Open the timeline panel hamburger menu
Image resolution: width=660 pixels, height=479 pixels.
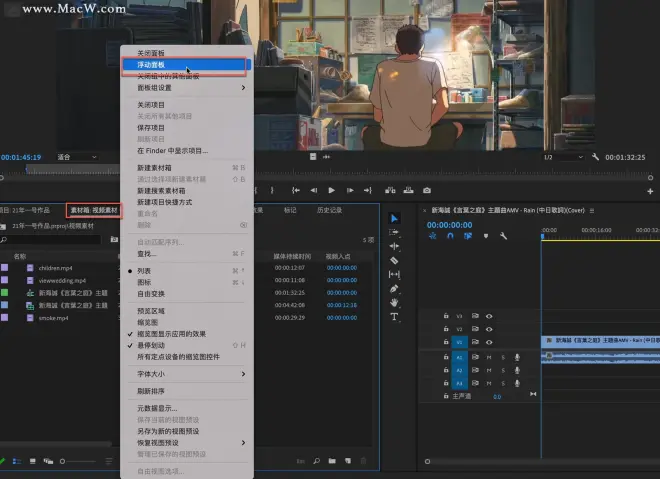click(x=592, y=210)
